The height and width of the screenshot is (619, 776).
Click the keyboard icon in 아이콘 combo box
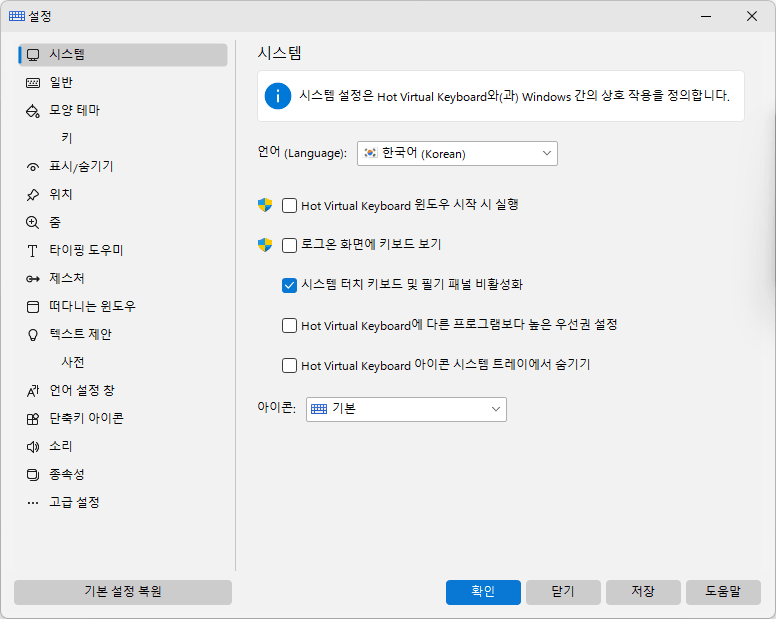[x=319, y=409]
